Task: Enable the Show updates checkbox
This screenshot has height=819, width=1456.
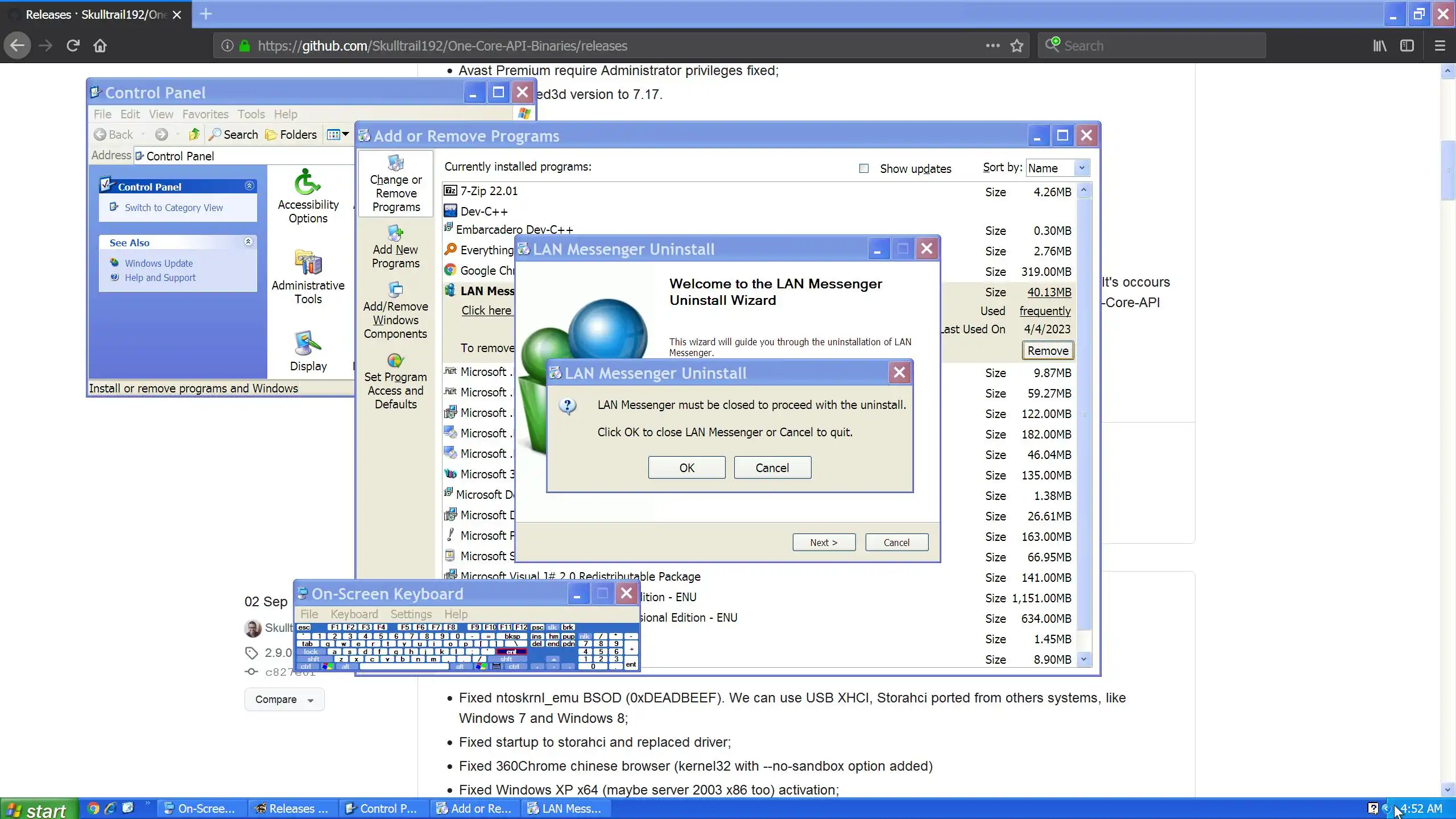Action: [x=864, y=168]
